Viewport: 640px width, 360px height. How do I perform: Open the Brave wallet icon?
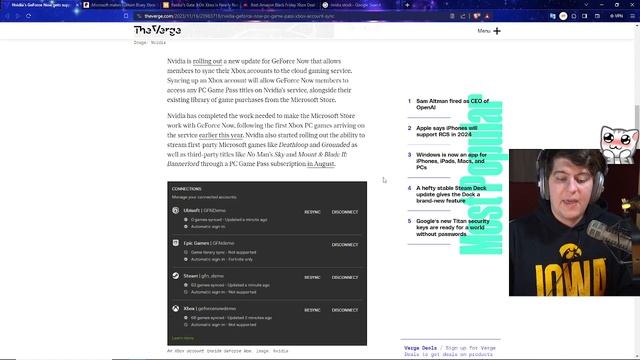(597, 16)
